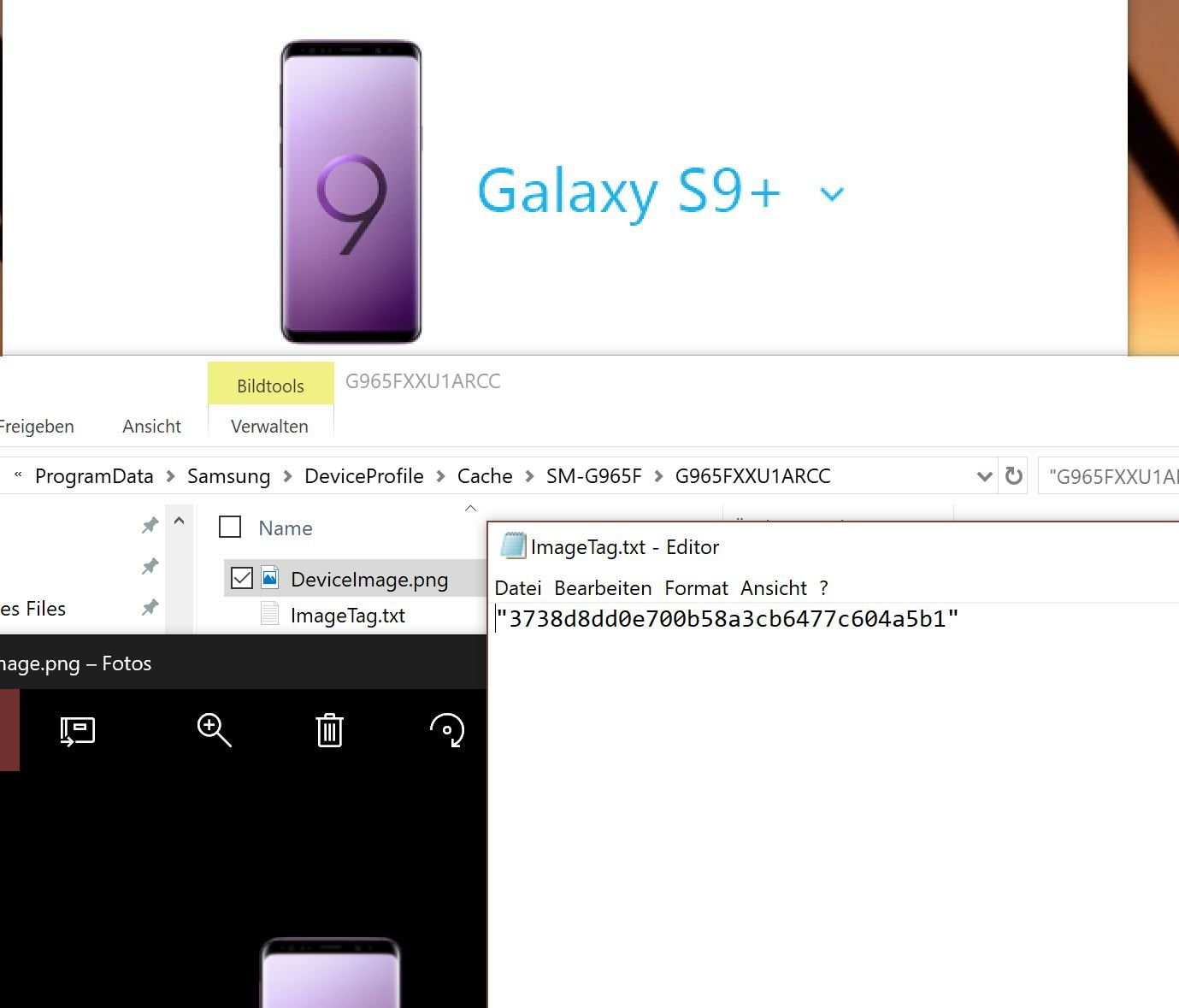This screenshot has height=1008, width=1179.
Task: Click the hash text in Editor
Action: click(727, 618)
